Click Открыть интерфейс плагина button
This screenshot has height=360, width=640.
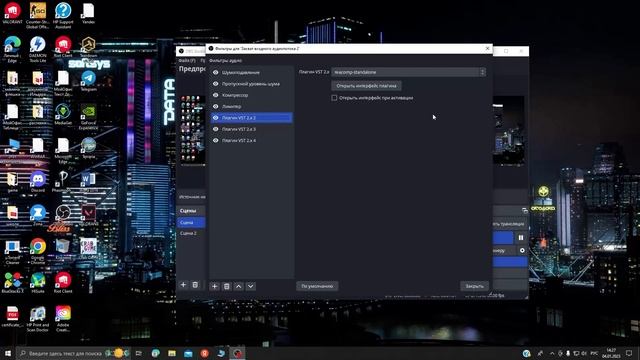pos(366,86)
